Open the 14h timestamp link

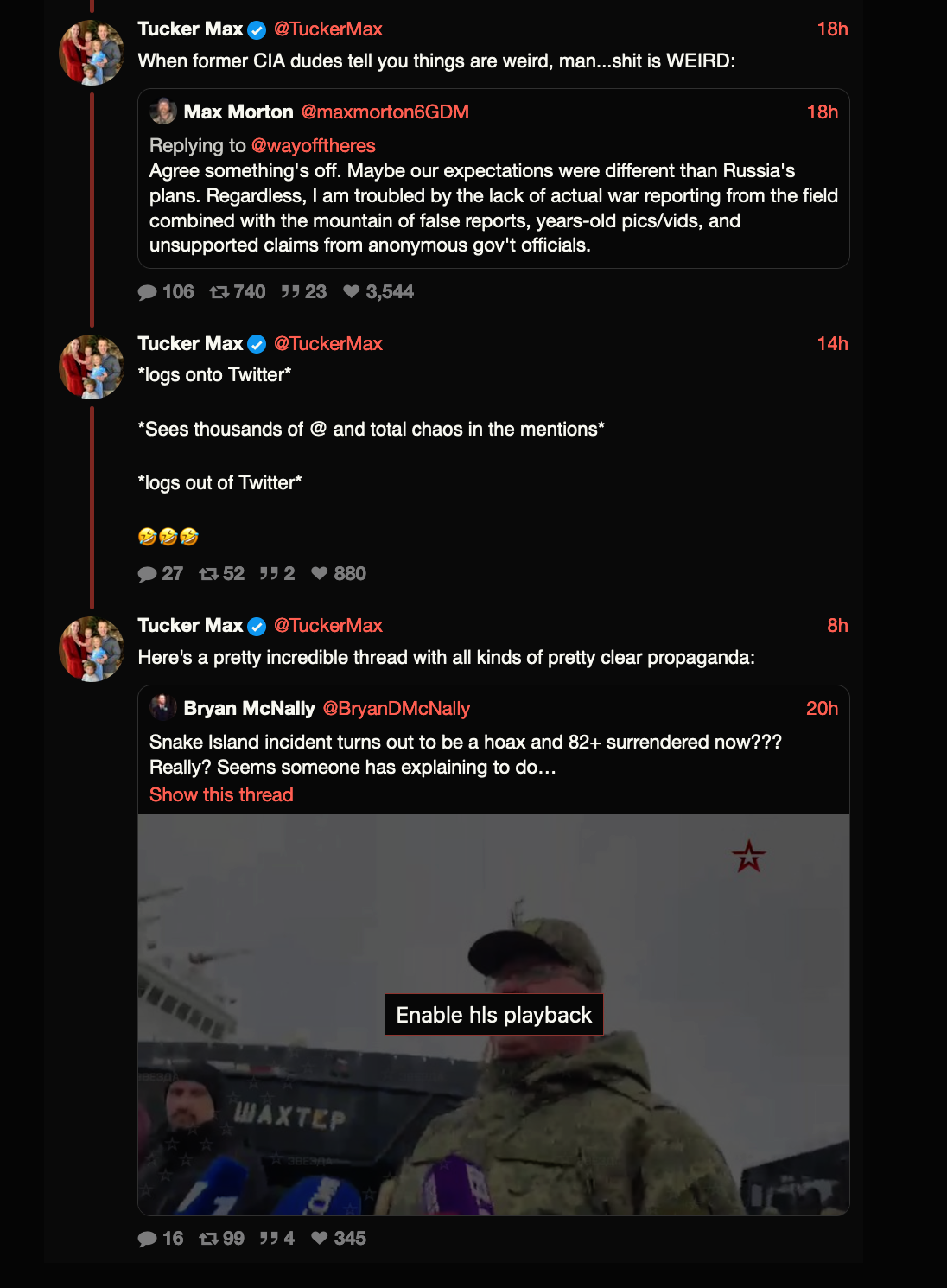832,344
